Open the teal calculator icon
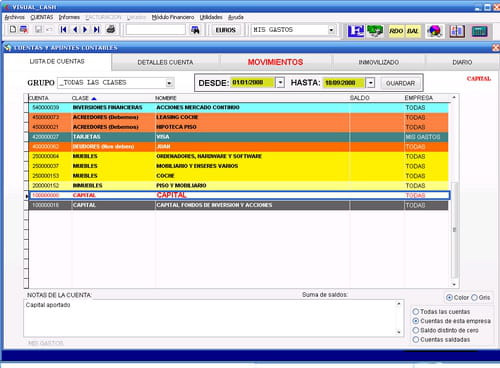This screenshot has height=368, width=500. [480, 31]
